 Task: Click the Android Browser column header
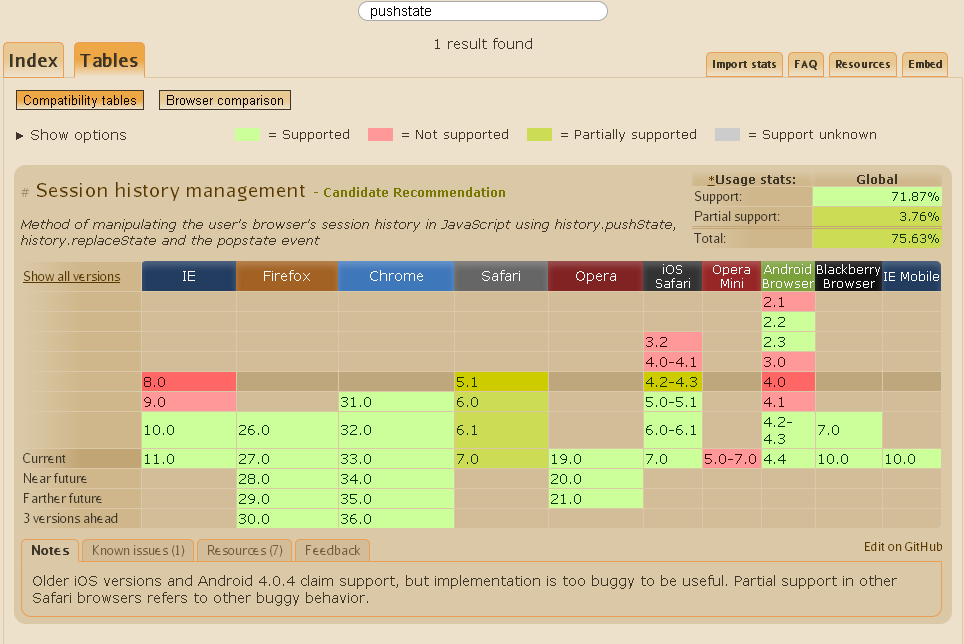click(x=788, y=276)
